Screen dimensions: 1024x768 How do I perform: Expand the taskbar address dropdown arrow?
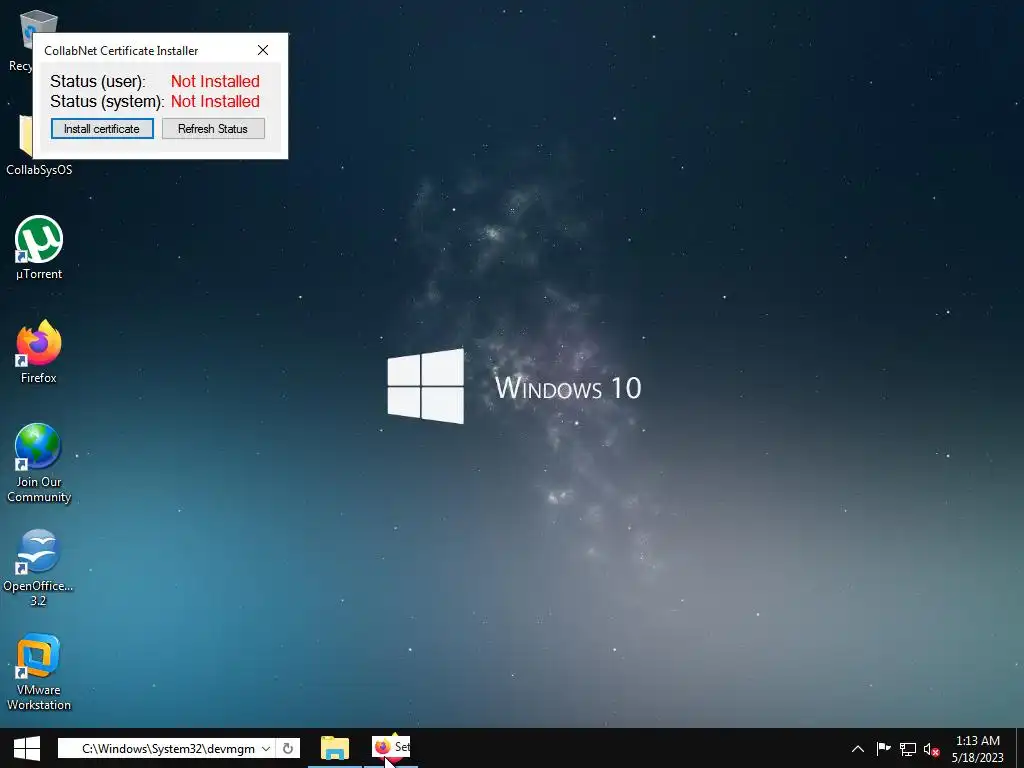tap(266, 748)
